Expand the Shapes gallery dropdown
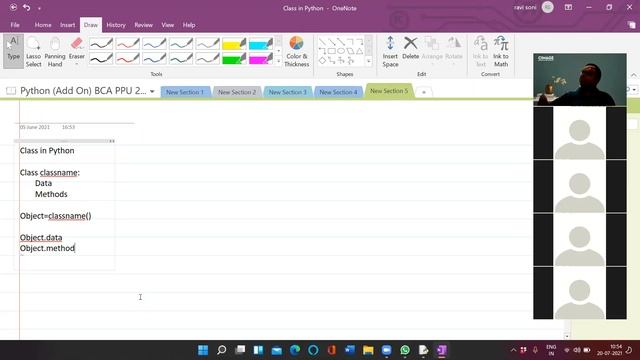 tap(369, 61)
